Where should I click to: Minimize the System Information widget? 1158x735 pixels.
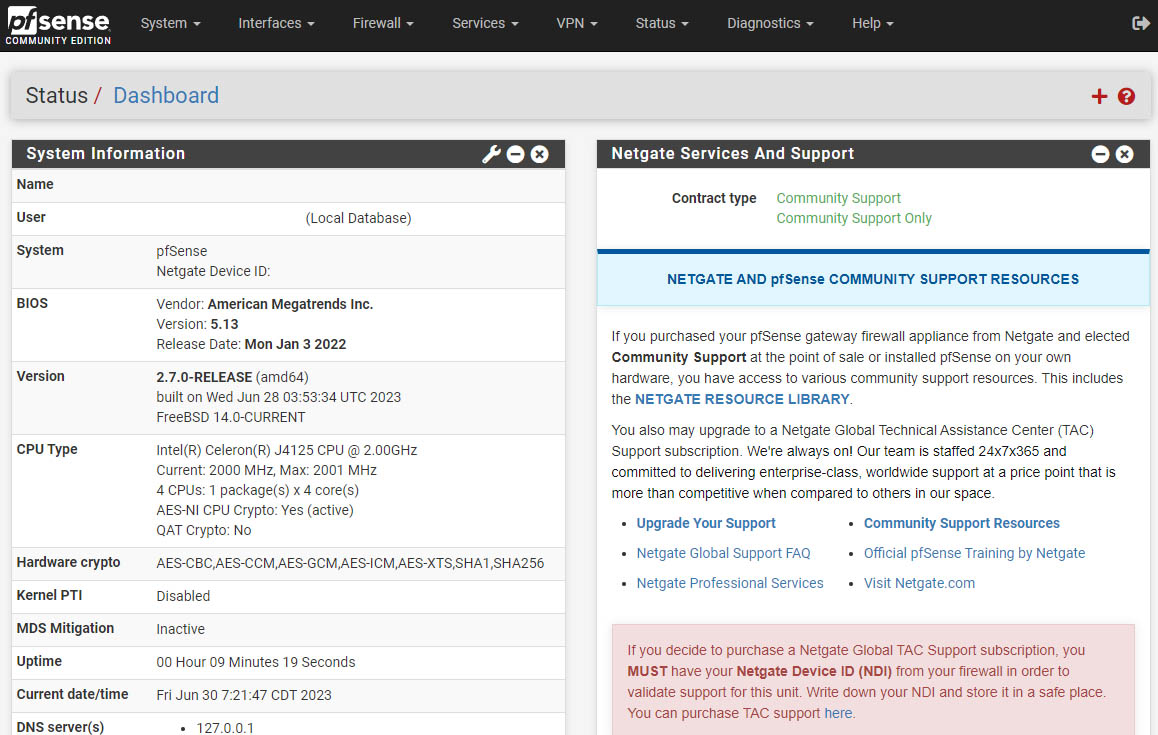coord(515,154)
